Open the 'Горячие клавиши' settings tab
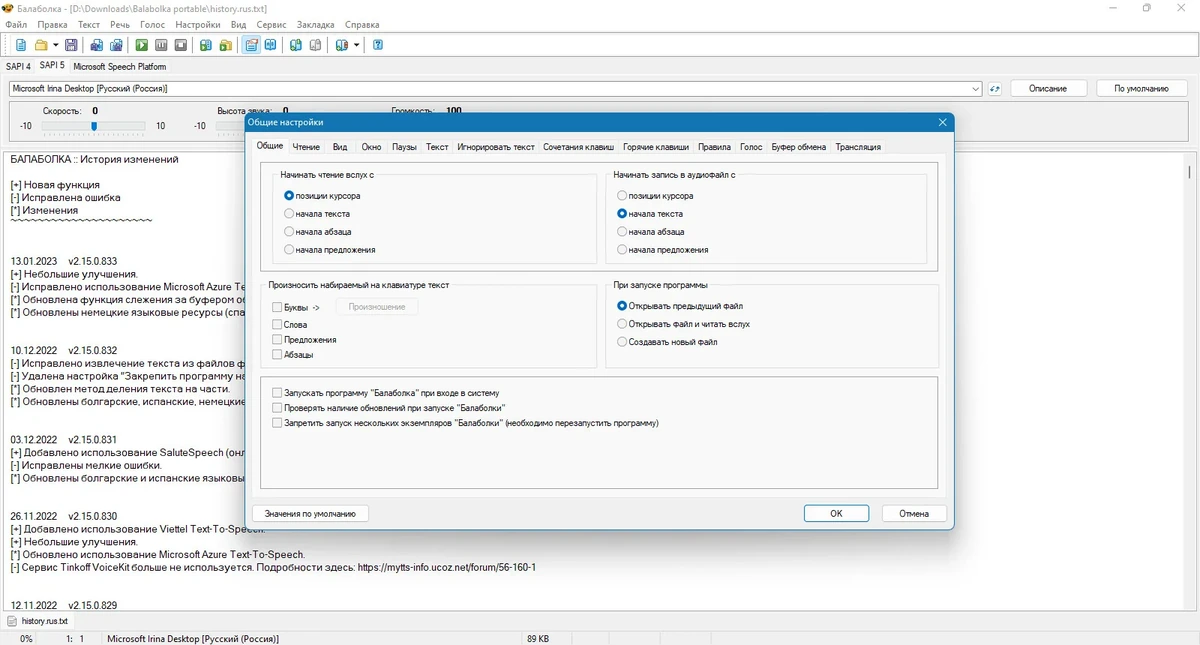1200x645 pixels. (x=656, y=147)
